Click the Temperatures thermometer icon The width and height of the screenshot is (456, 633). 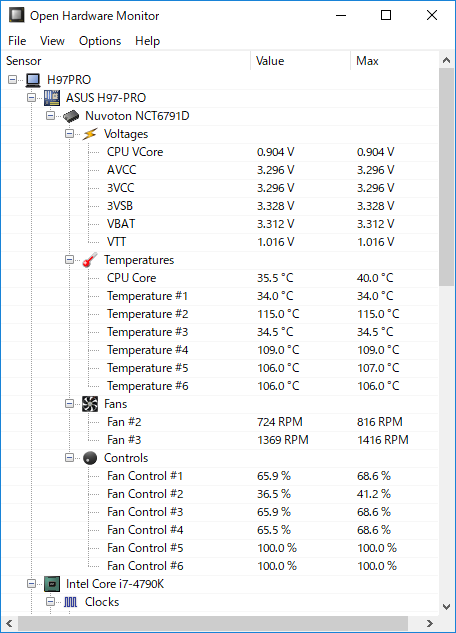[90, 260]
